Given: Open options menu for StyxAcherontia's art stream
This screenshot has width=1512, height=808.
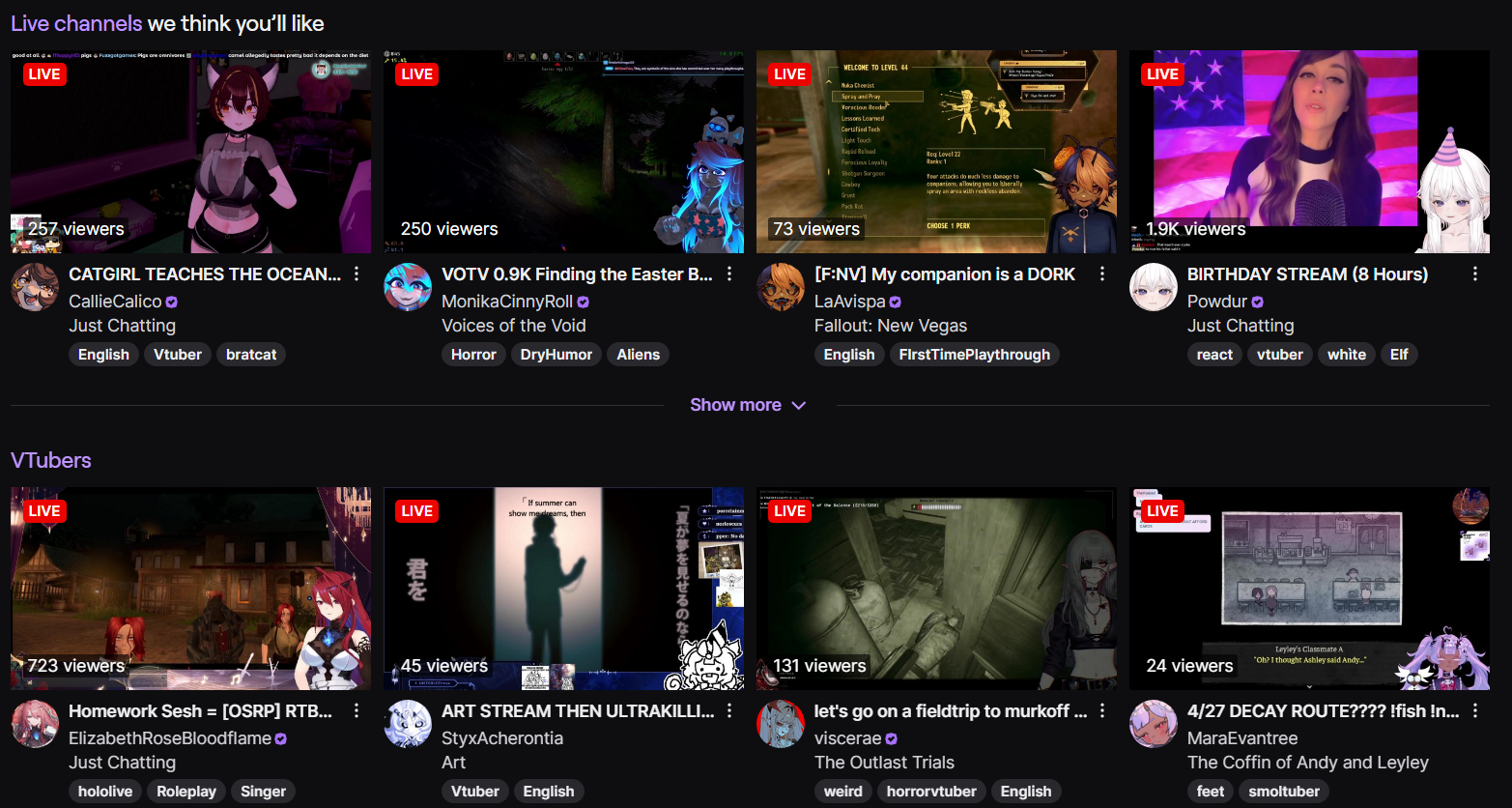Looking at the screenshot, I should pyautogui.click(x=729, y=711).
